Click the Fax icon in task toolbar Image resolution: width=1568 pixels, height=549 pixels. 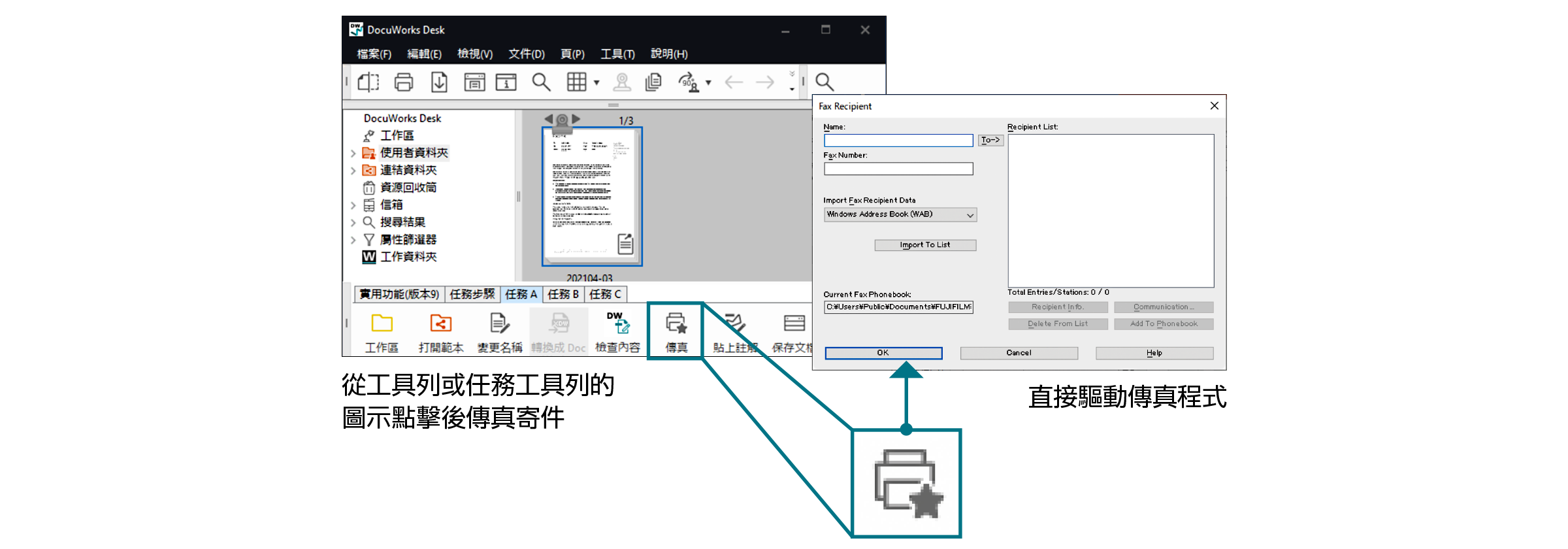676,324
